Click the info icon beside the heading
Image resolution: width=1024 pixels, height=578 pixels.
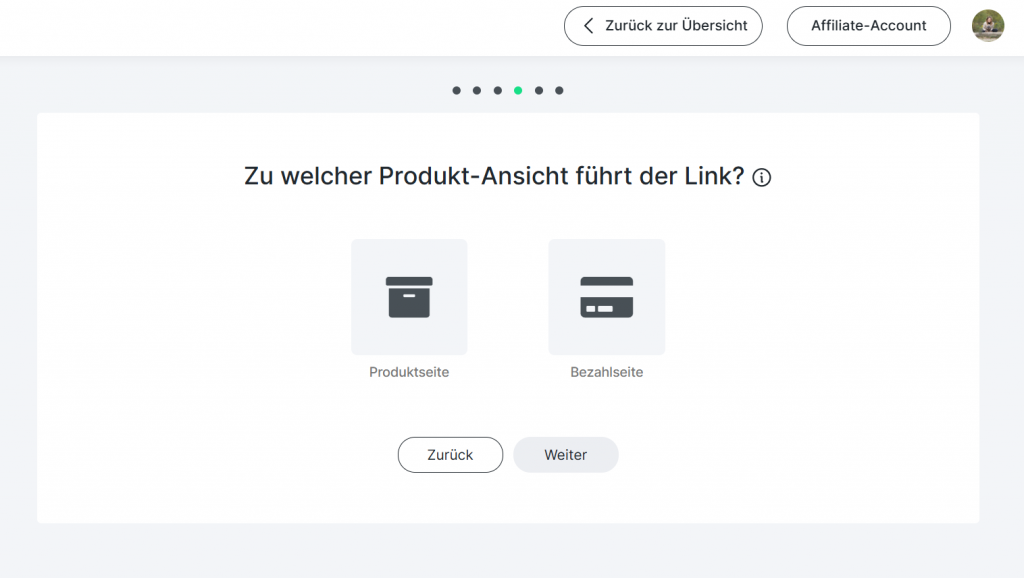point(762,178)
